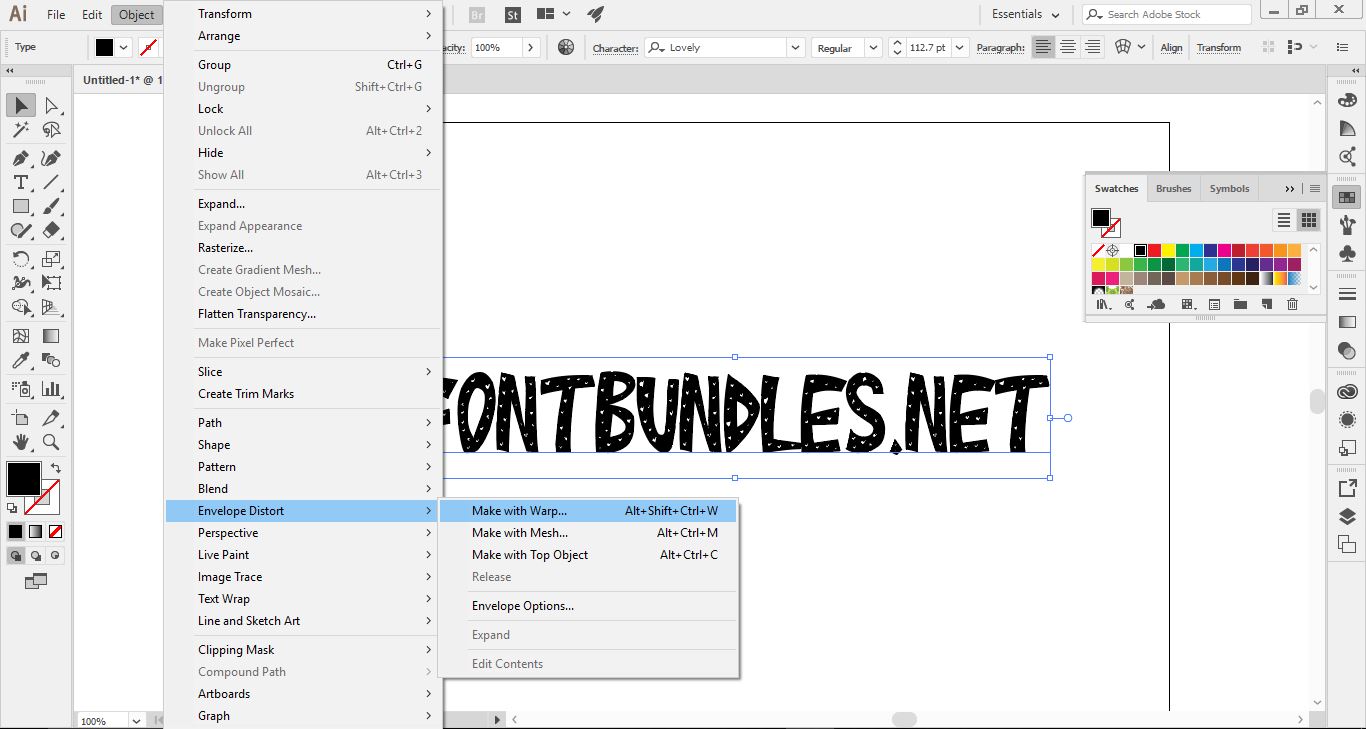The width and height of the screenshot is (1366, 729).
Task: Choose Rasterize... in Object menu
Action: pos(303,248)
